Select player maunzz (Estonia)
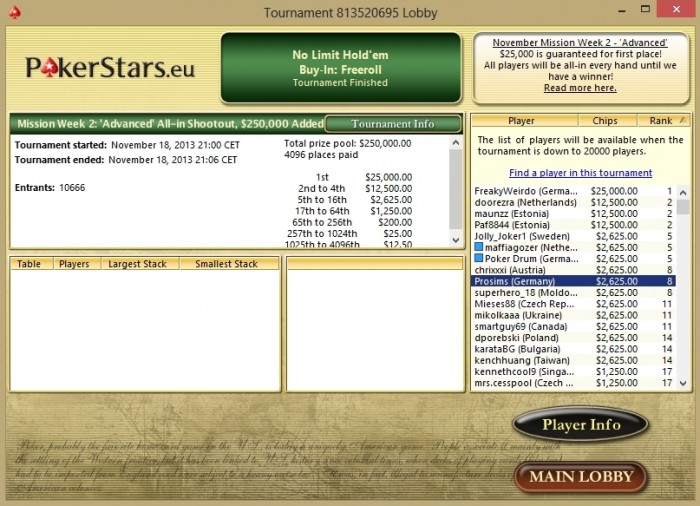Image resolution: width=700 pixels, height=506 pixels. (x=573, y=213)
